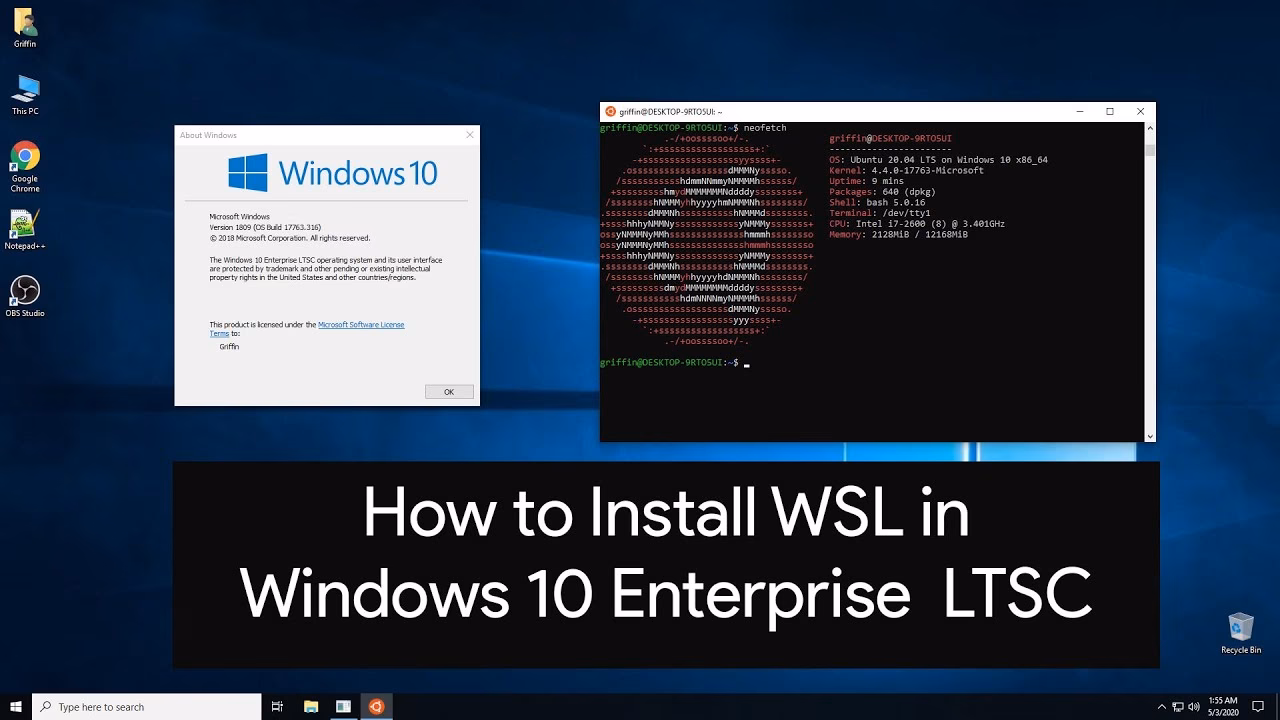Click the About Windows title bar text

click(208, 135)
